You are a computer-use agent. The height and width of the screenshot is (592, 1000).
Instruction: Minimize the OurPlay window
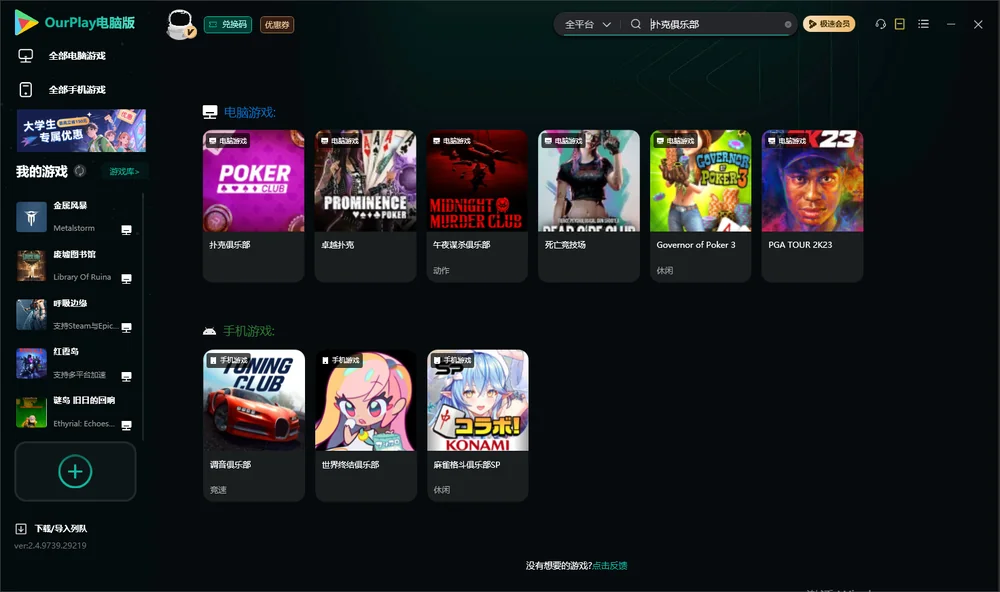click(x=951, y=24)
